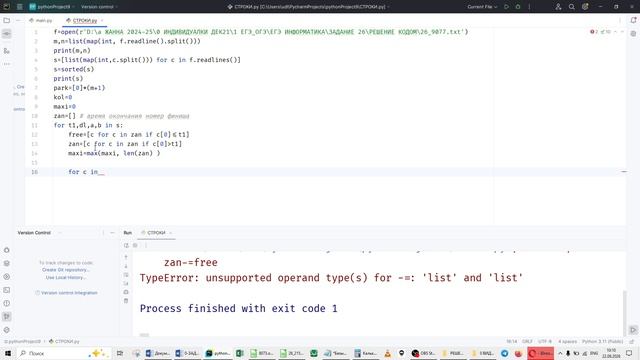
Task: Open Search Everywhere magnifier icon
Action: pyautogui.click(x=572, y=7)
